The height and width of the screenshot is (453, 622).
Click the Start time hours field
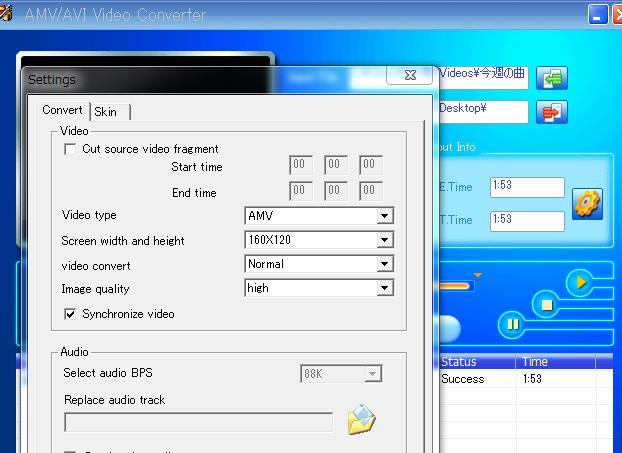pyautogui.click(x=301, y=165)
